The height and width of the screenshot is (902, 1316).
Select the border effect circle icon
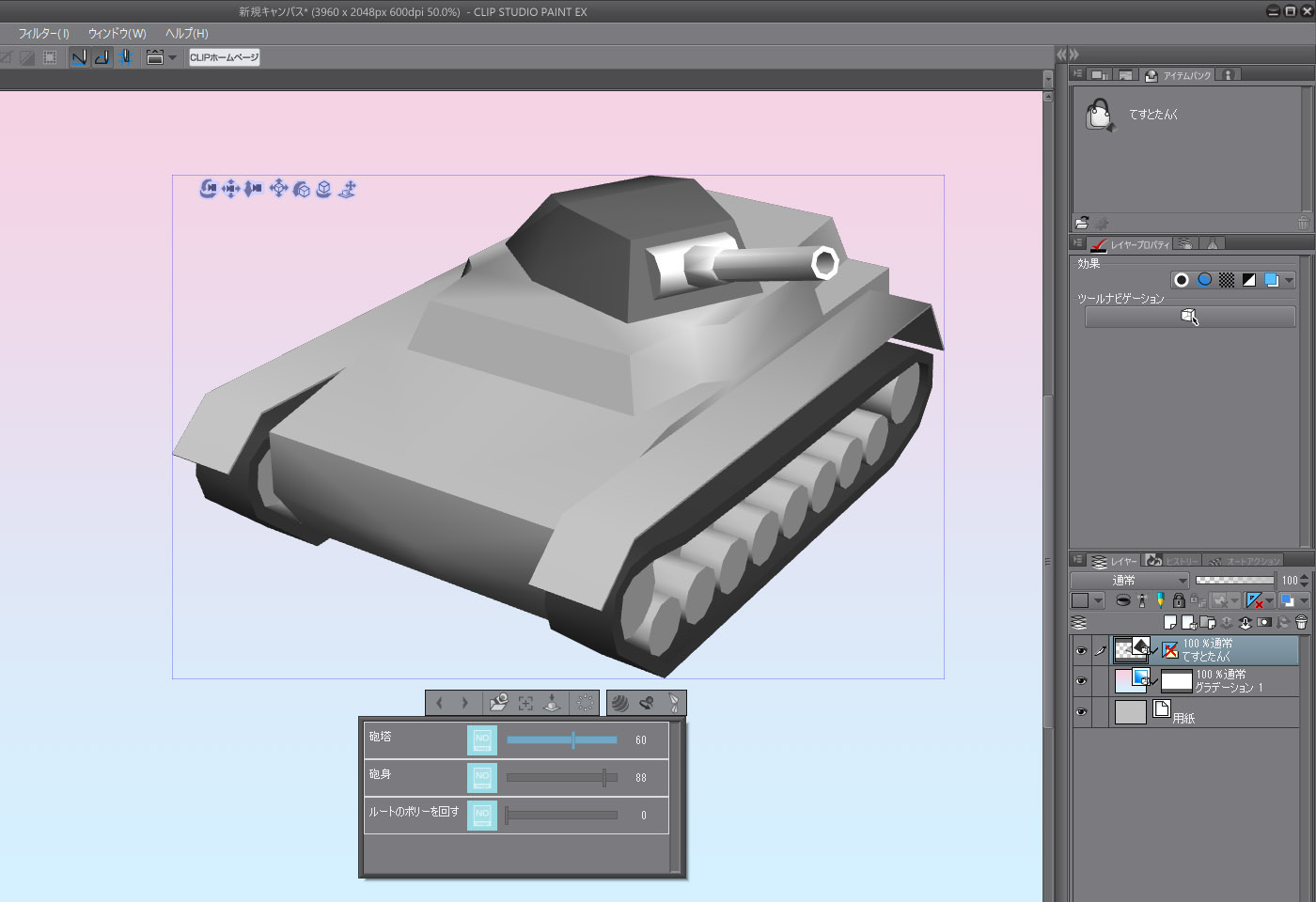(1182, 280)
